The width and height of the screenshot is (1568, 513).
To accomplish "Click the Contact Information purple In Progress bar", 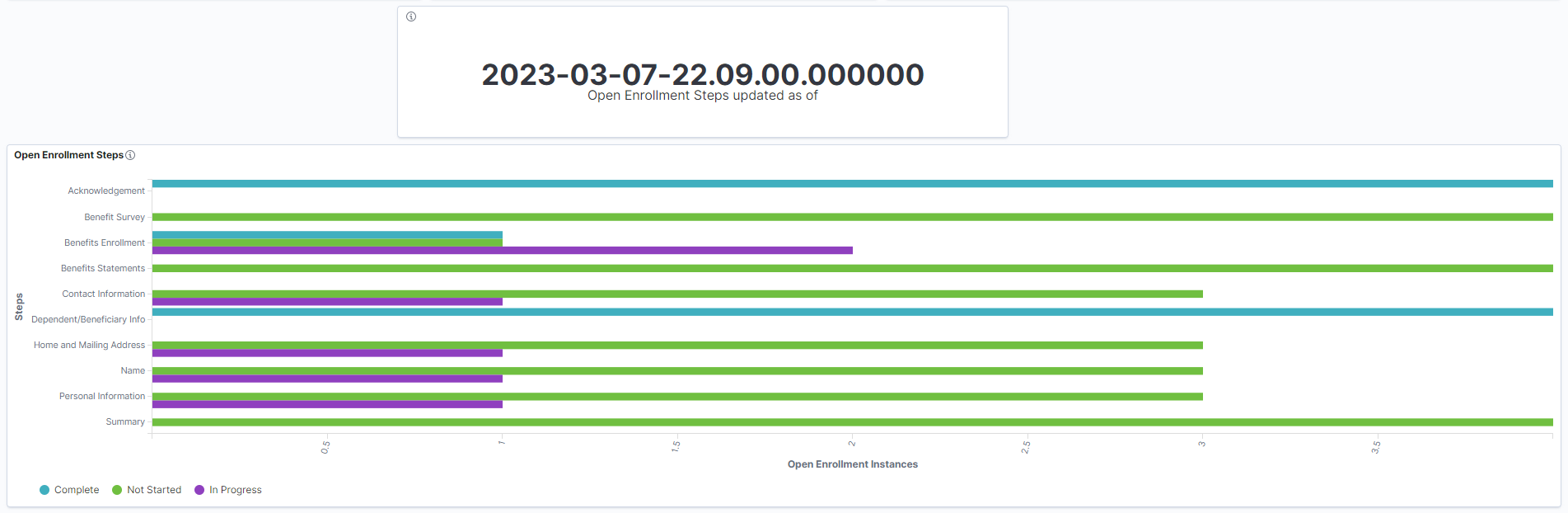I will tap(327, 302).
